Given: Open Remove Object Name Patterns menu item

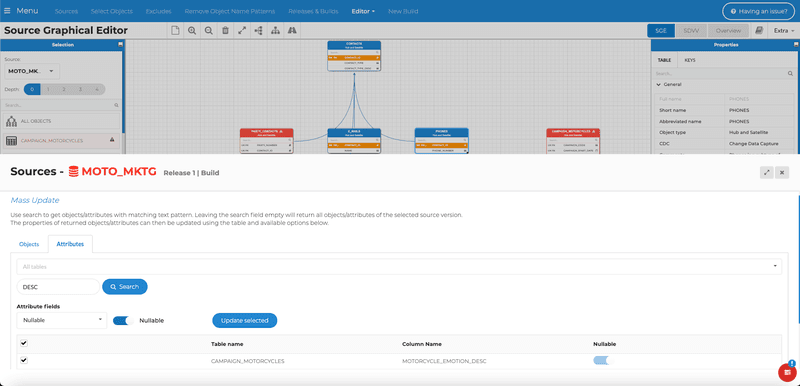Looking at the screenshot, I should [230, 11].
